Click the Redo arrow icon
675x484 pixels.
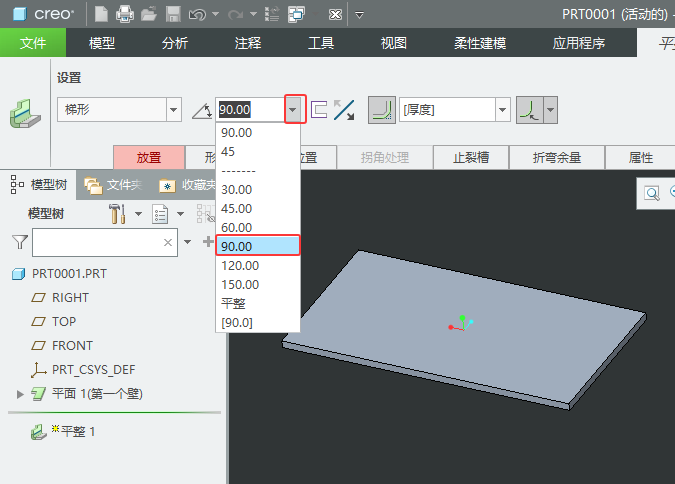coord(235,15)
